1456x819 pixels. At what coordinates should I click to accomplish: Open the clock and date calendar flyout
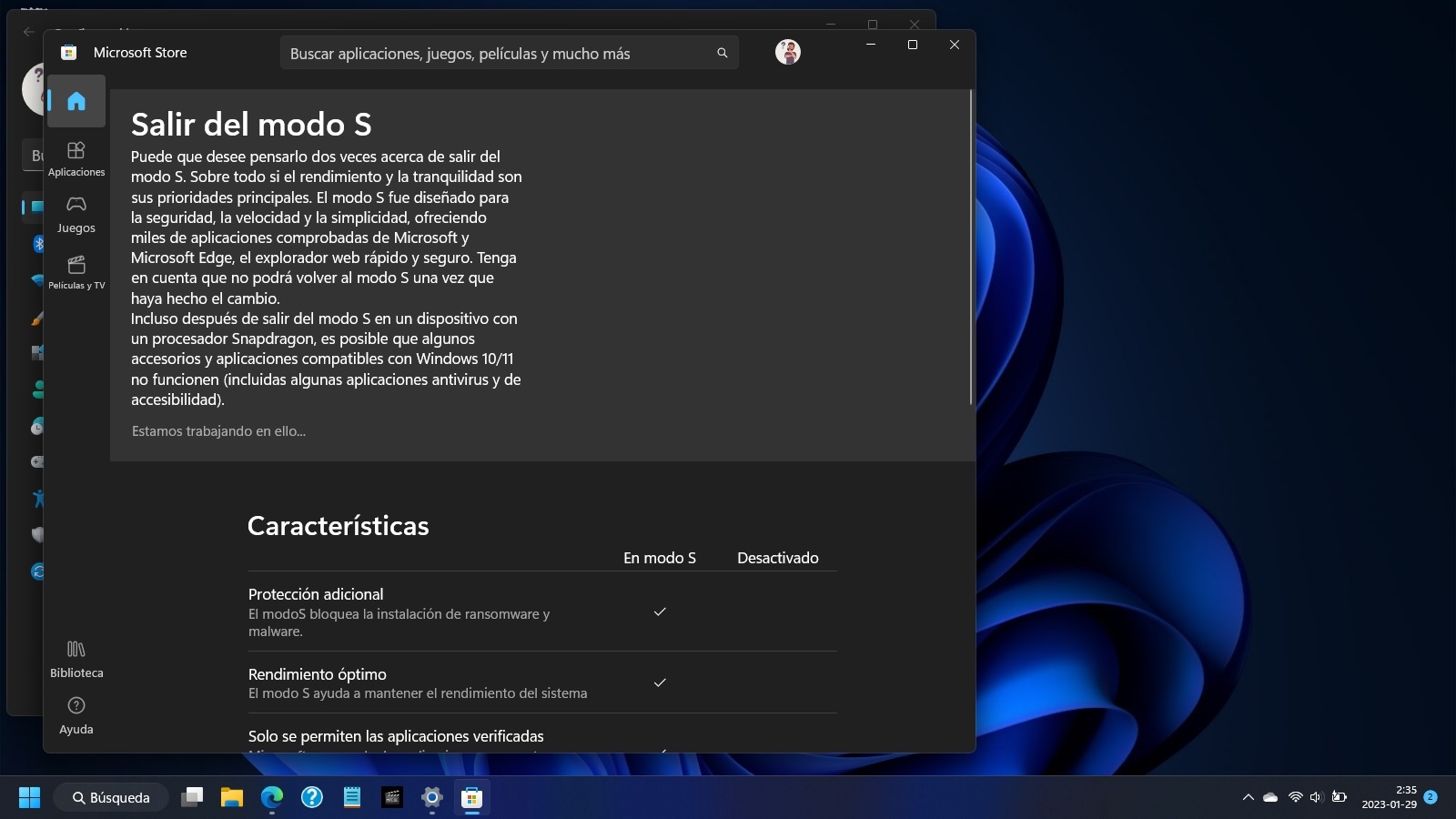[1390, 797]
